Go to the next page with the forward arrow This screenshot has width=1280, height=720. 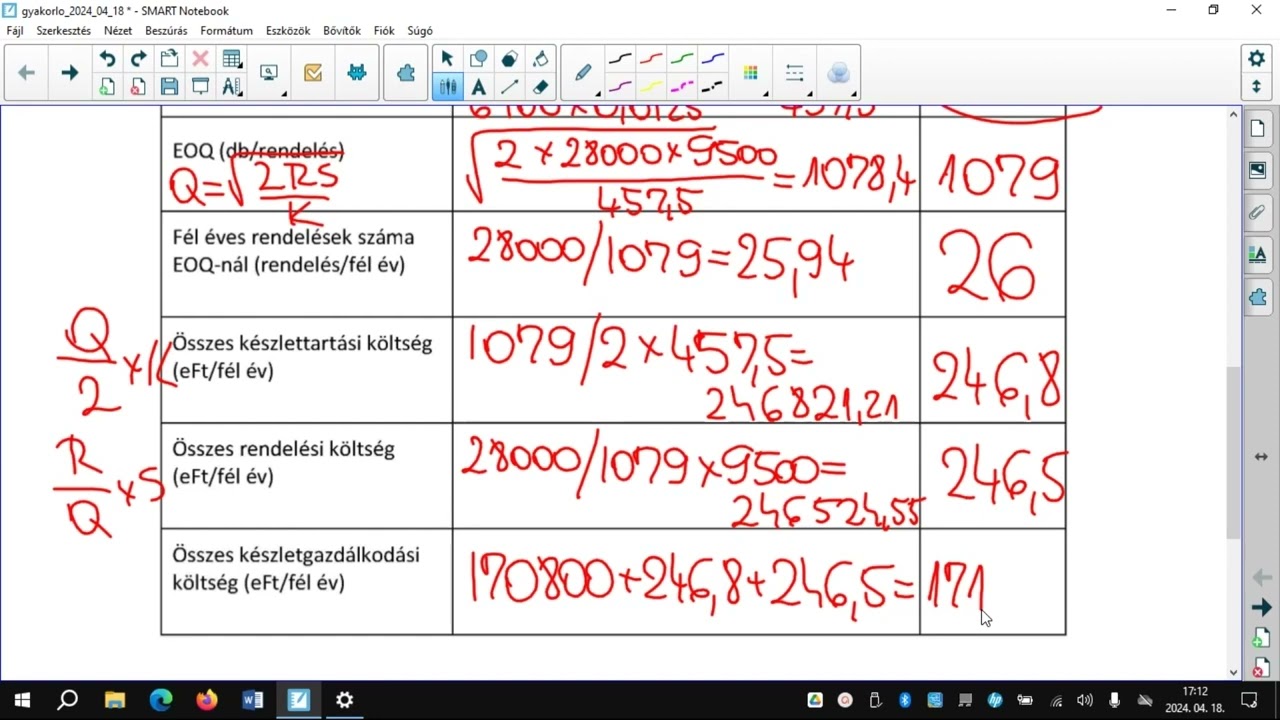pyautogui.click(x=69, y=73)
